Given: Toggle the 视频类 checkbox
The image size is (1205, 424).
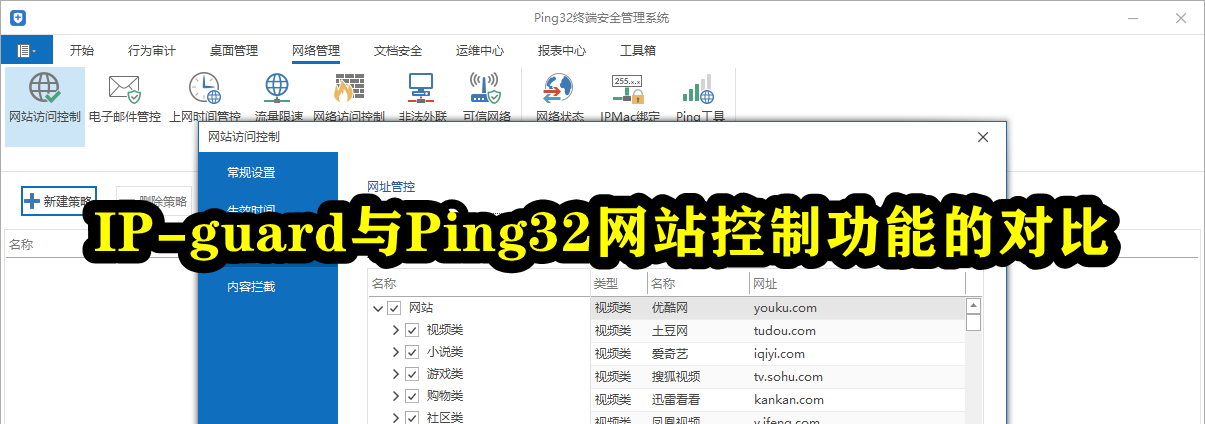Looking at the screenshot, I should click(412, 330).
